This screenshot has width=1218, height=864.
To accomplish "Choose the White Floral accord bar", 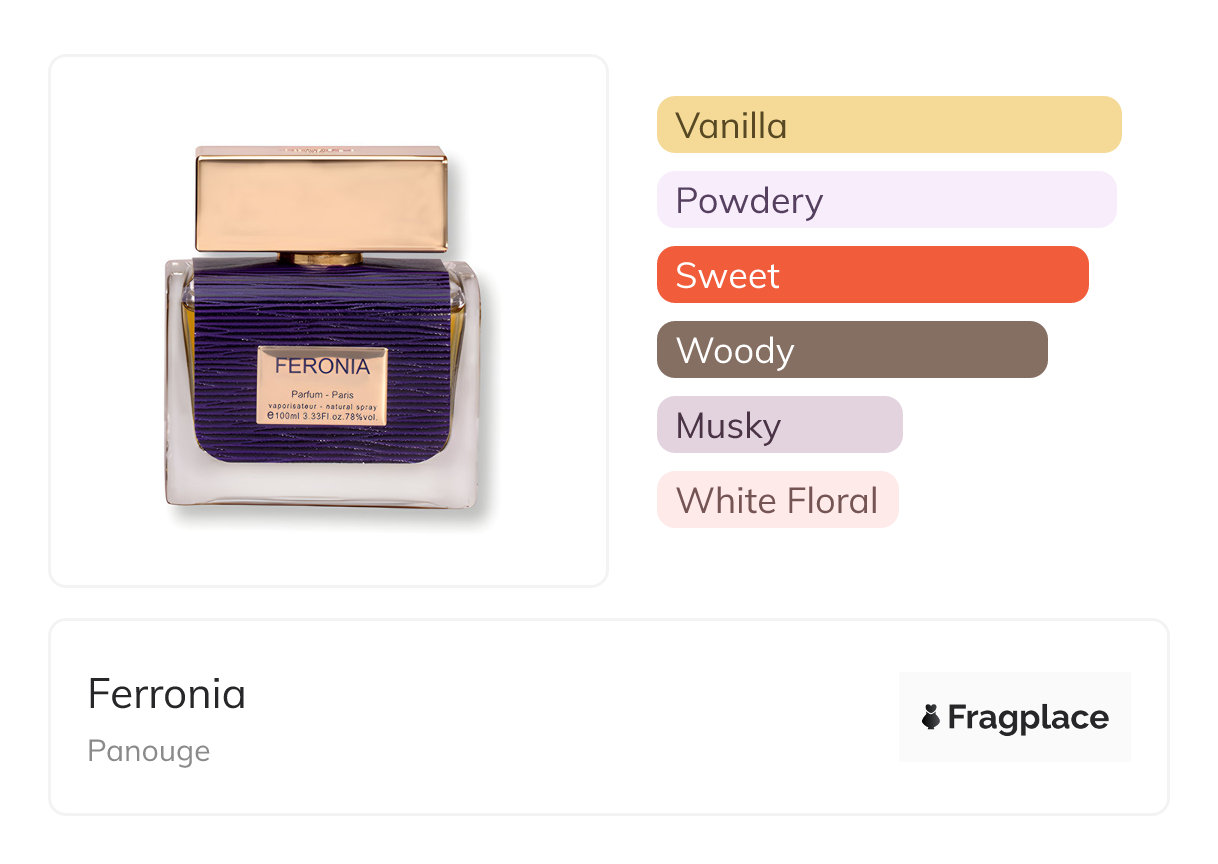I will pos(777,500).
